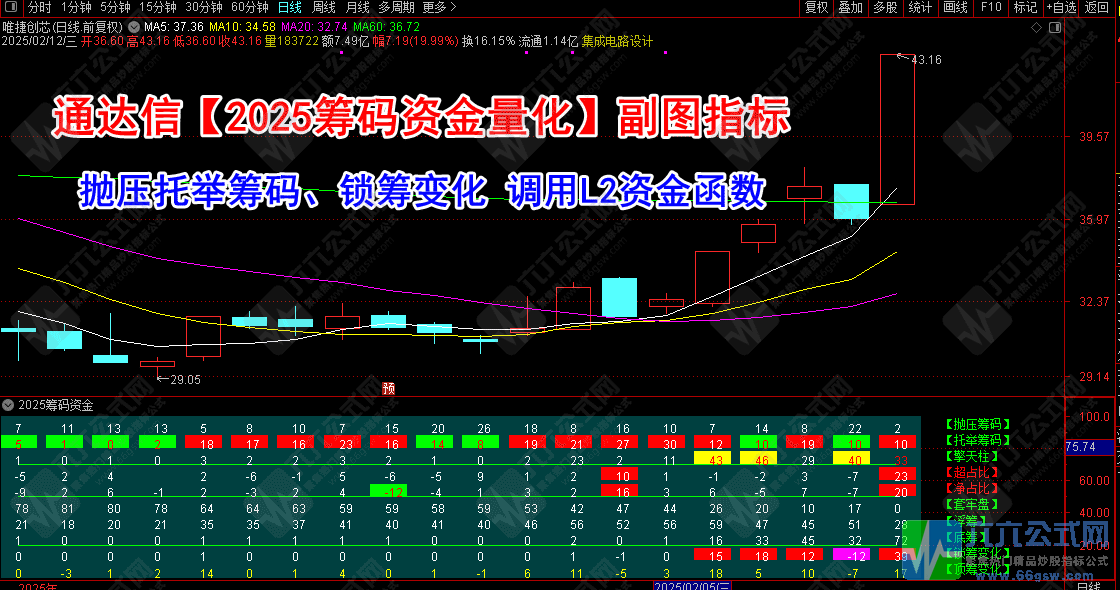The width and height of the screenshot is (1120, 590).
Task: Expand dropdown arrow next to 唯捷创芯 title
Action: (134, 27)
